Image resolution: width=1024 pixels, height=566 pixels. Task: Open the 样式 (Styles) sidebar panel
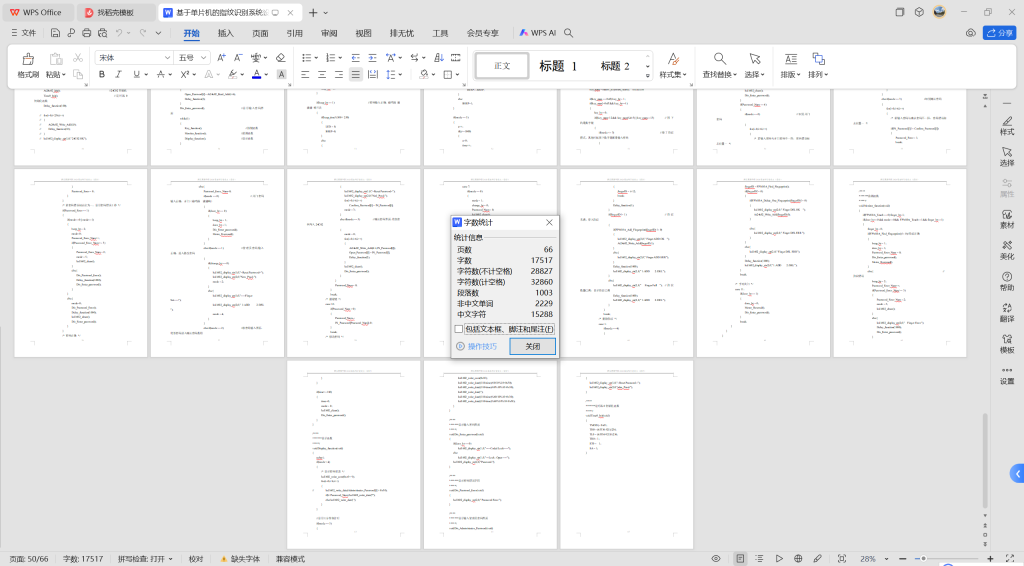(x=1007, y=126)
